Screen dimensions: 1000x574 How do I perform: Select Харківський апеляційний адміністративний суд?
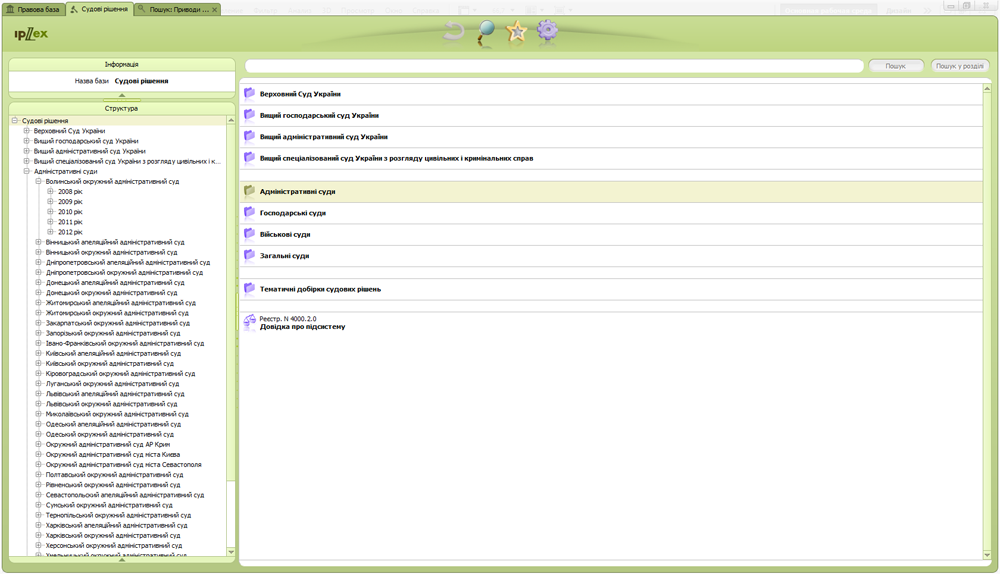point(117,526)
